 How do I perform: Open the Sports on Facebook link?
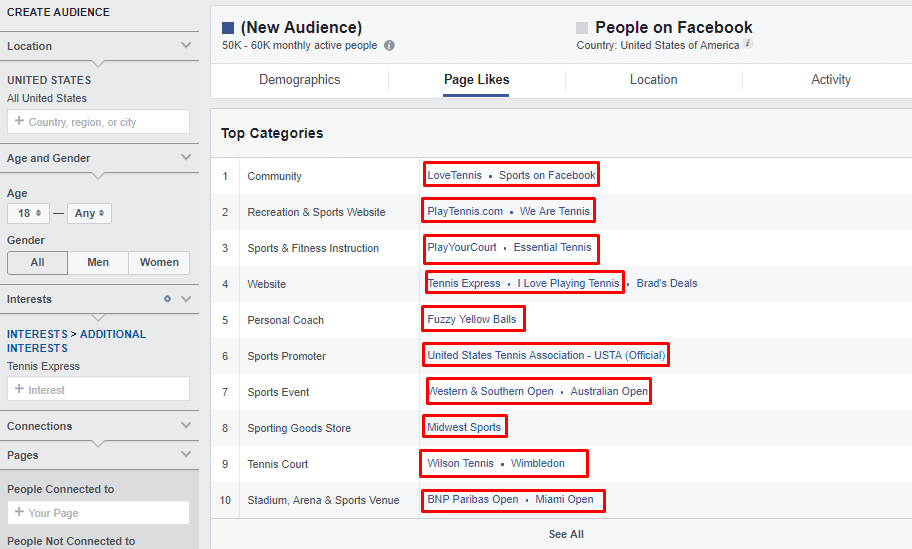pyautogui.click(x=547, y=175)
